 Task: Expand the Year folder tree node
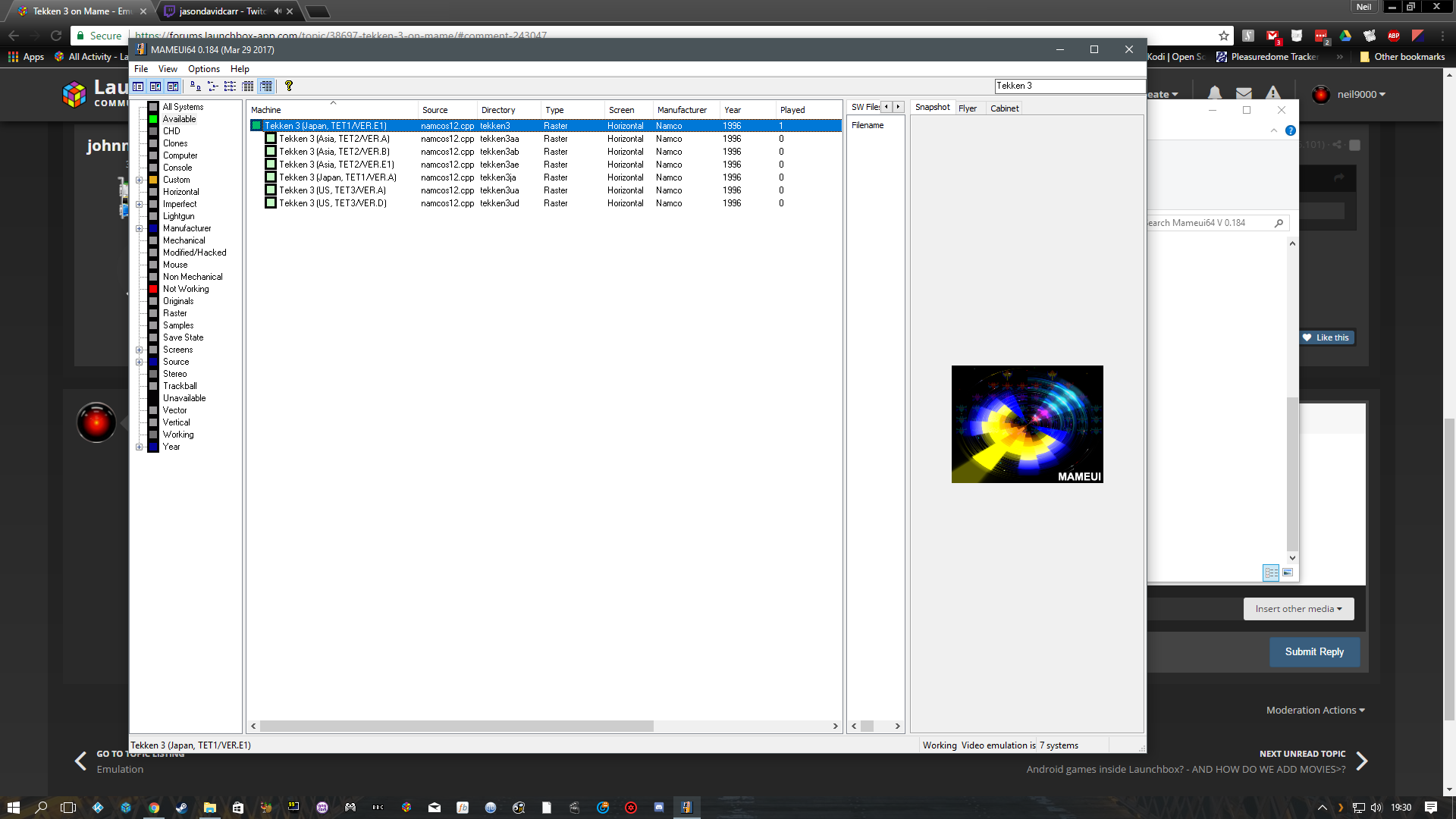coord(139,447)
